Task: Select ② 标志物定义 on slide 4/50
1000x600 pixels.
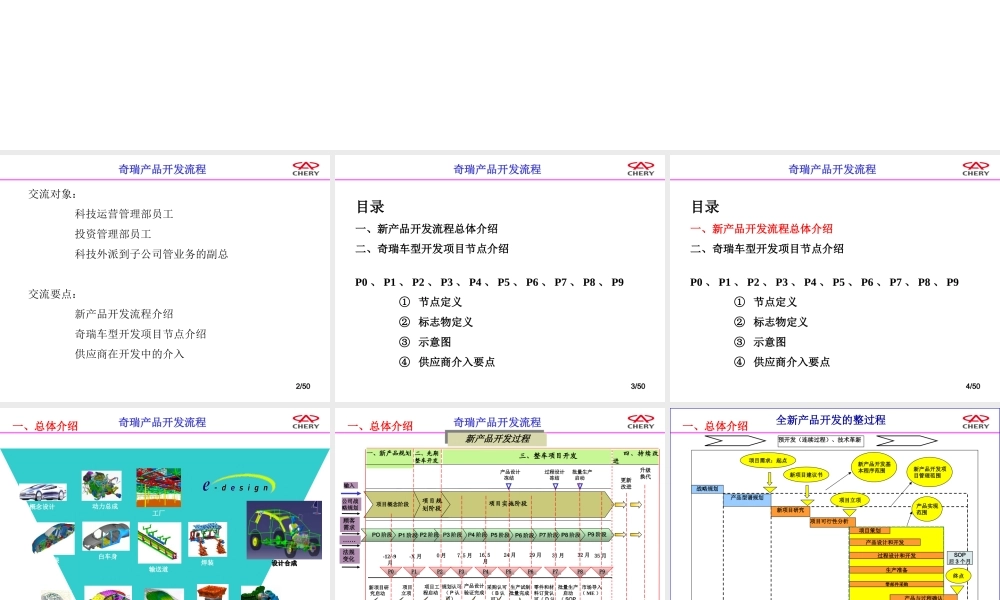Action: point(770,322)
